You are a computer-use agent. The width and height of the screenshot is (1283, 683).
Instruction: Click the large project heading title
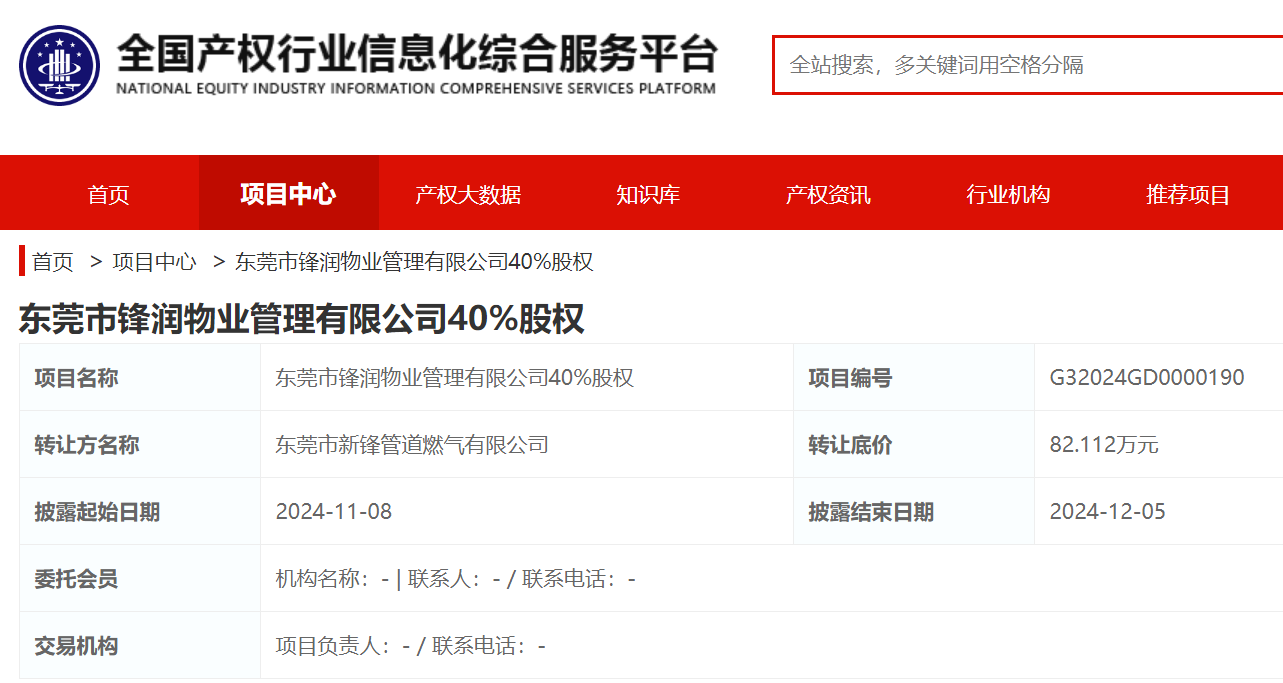(301, 318)
